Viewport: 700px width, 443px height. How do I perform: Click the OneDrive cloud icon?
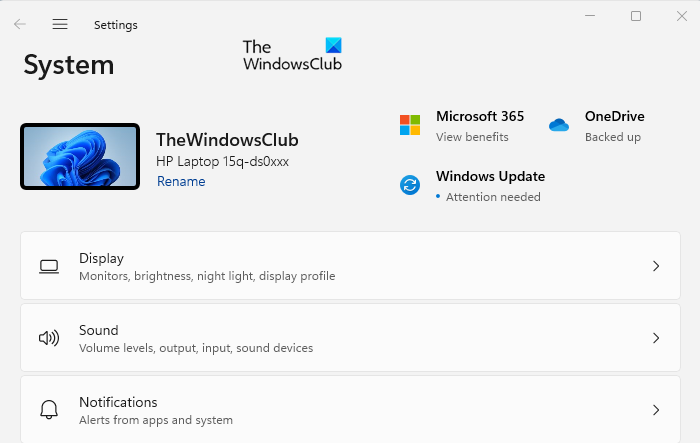(558, 125)
